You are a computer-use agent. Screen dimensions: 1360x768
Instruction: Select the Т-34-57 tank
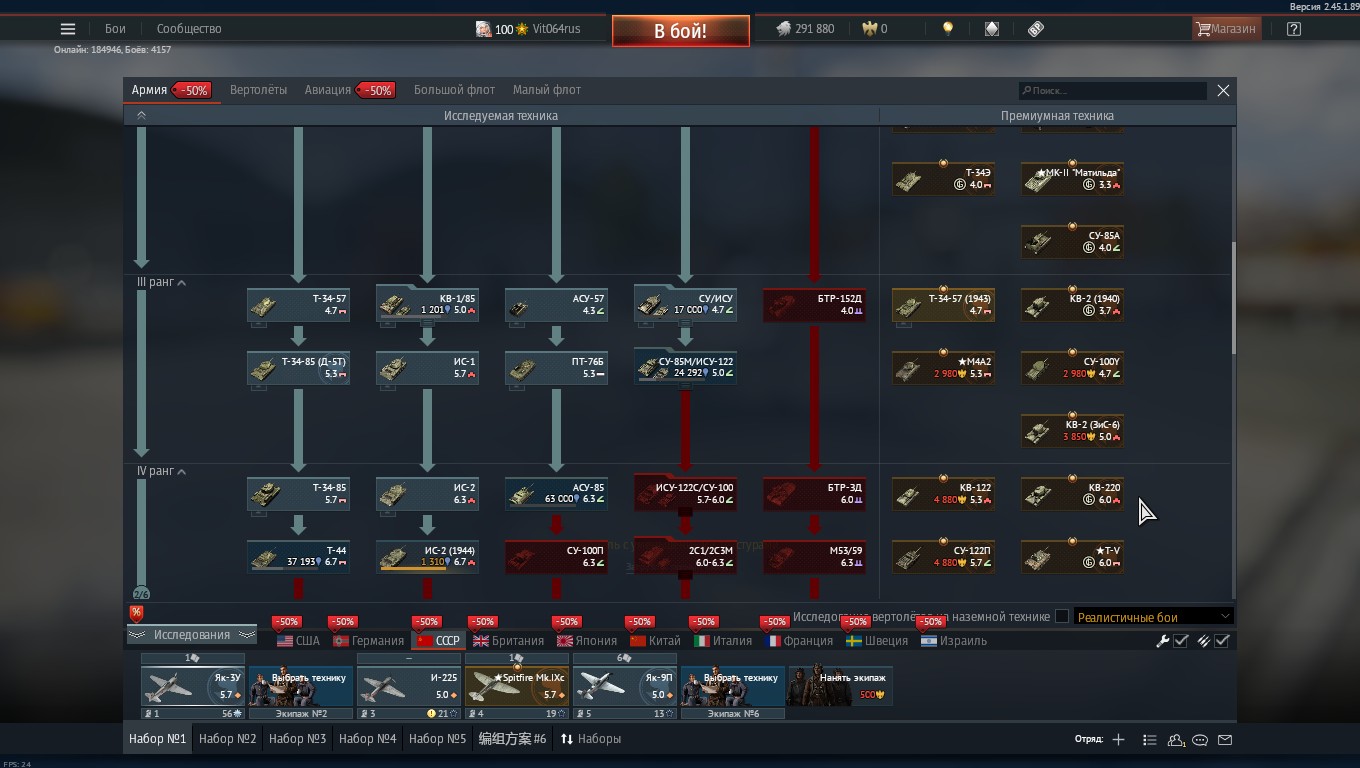pyautogui.click(x=298, y=305)
